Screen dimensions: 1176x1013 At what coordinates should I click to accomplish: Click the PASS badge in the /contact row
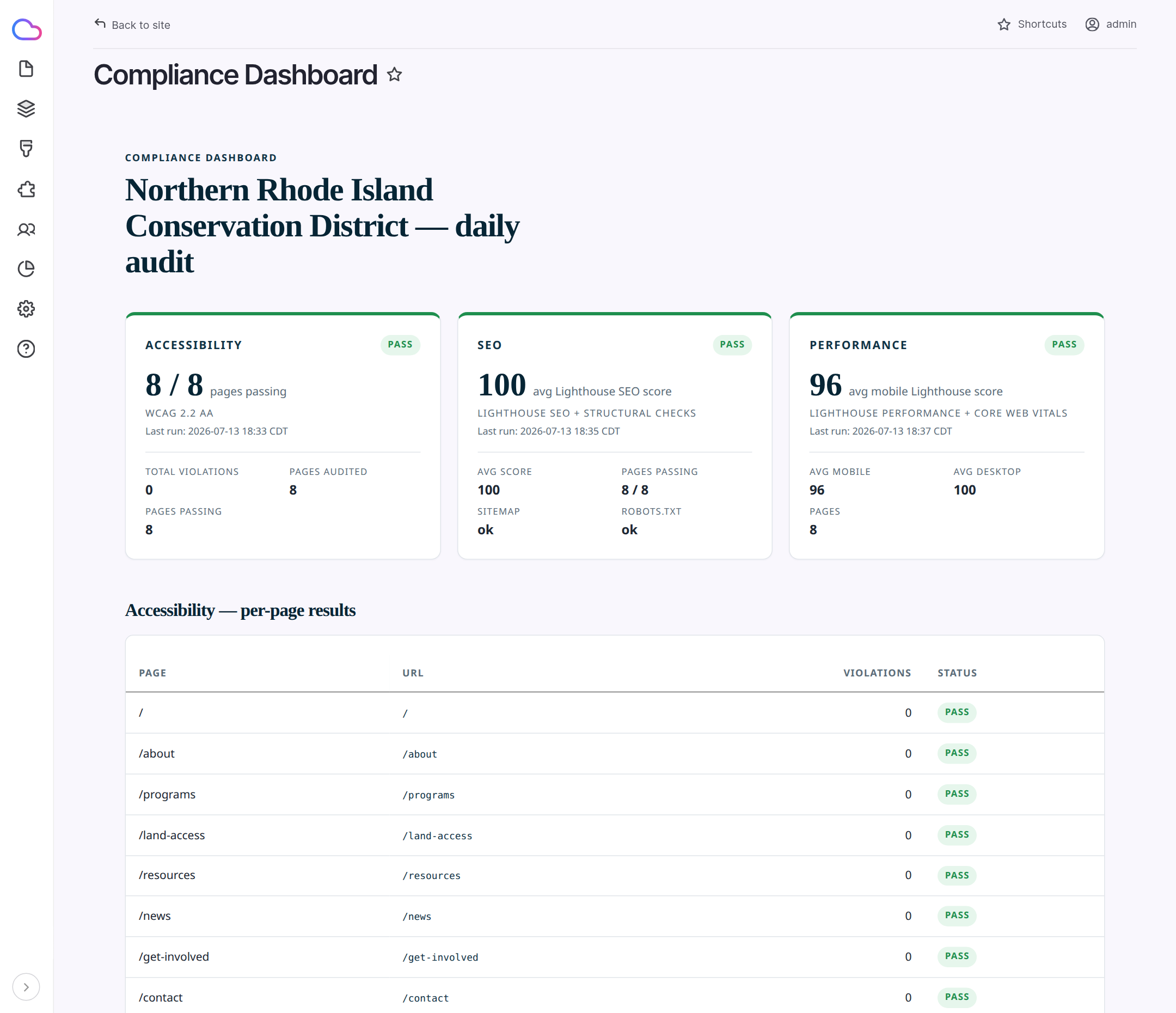pyautogui.click(x=957, y=997)
